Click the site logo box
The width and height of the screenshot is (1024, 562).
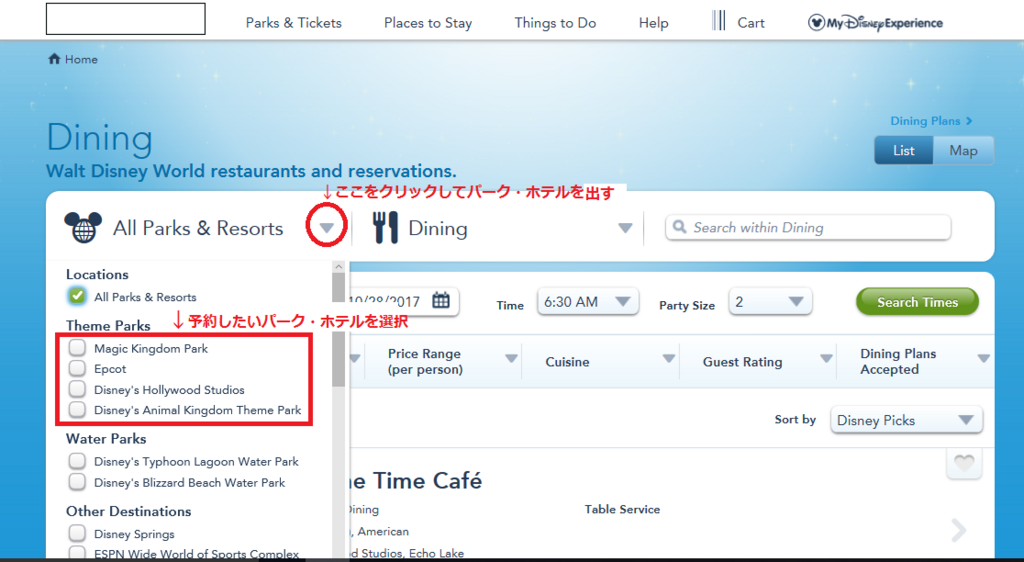pos(125,19)
